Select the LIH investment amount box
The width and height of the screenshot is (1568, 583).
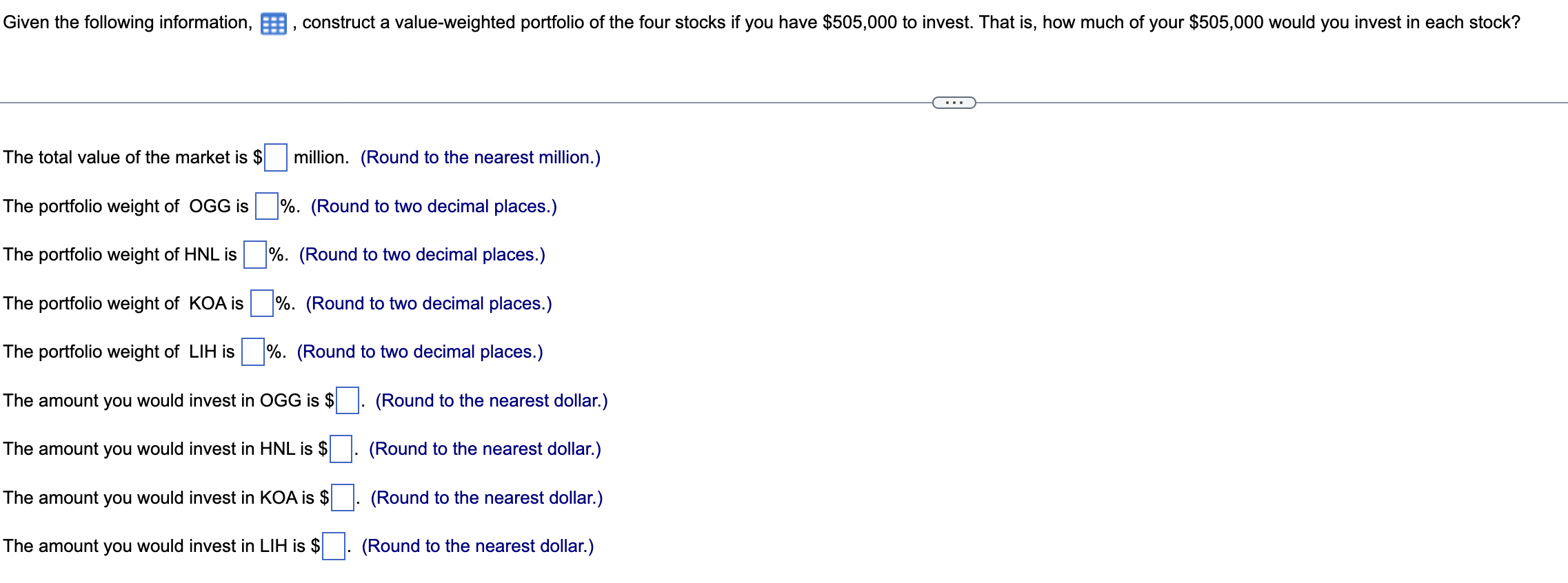(334, 546)
